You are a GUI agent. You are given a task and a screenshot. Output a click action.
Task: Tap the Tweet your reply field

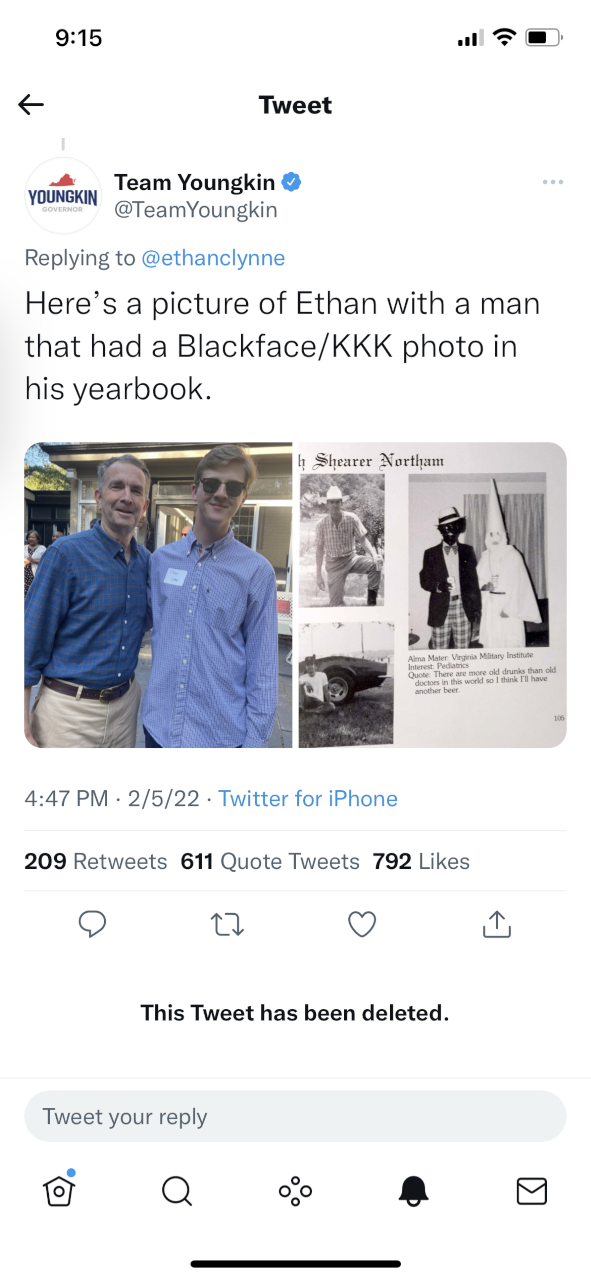coord(295,1117)
